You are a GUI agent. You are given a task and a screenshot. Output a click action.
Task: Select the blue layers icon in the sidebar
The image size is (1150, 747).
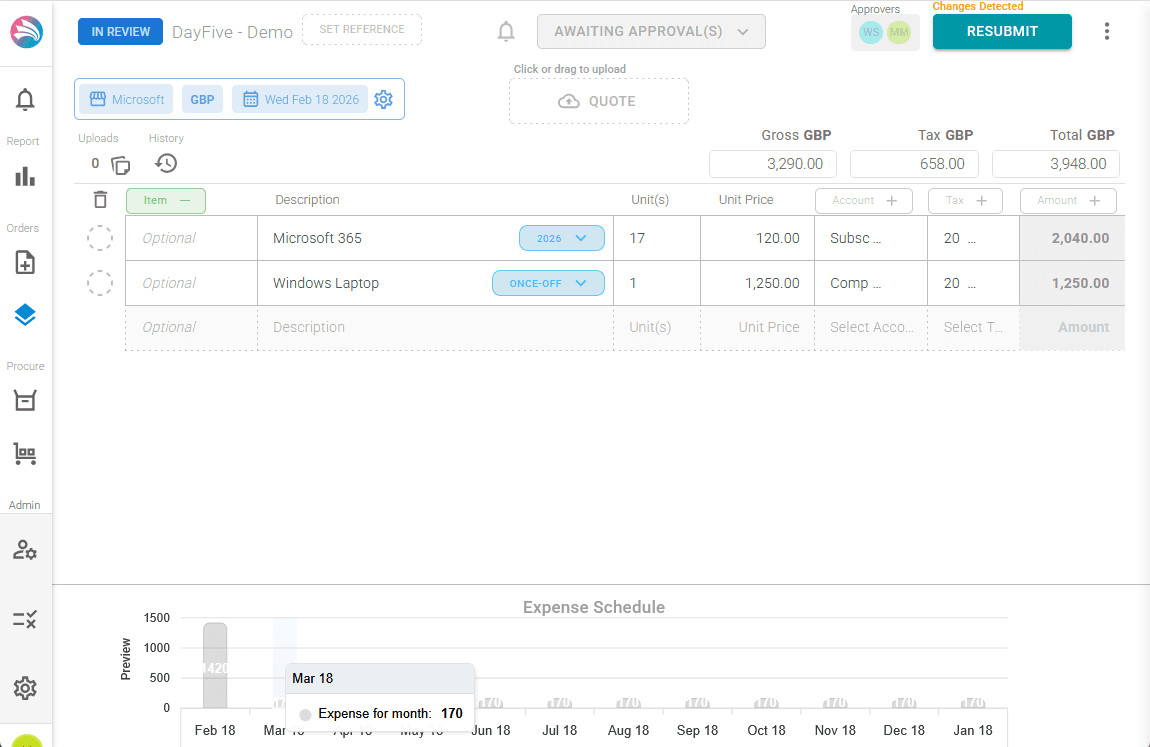[x=25, y=314]
